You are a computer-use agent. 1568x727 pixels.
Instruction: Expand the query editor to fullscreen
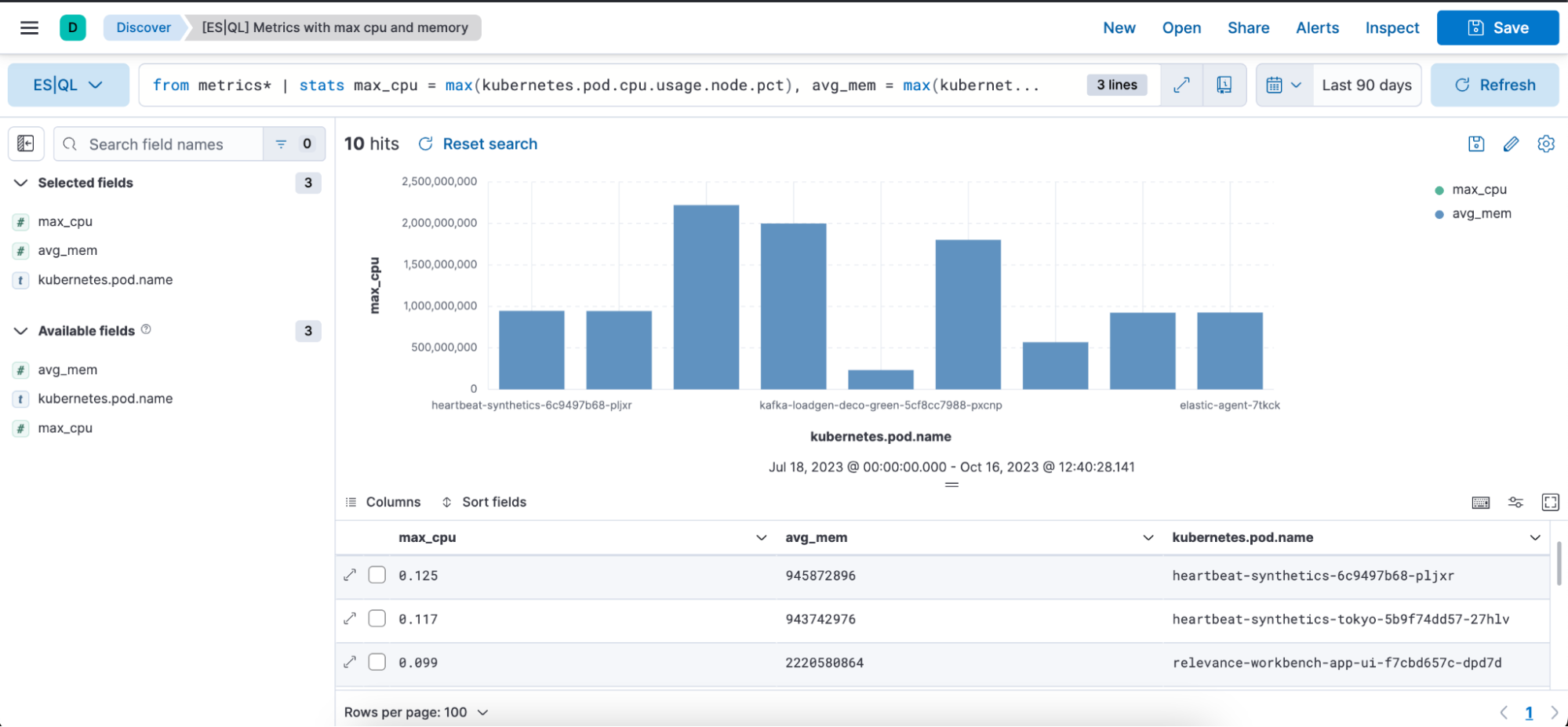(1181, 85)
